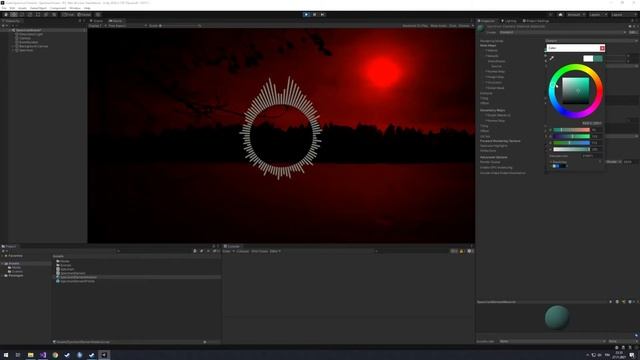Click the Step frame button
Viewport: 640px width, 360px height.
click(x=322, y=15)
